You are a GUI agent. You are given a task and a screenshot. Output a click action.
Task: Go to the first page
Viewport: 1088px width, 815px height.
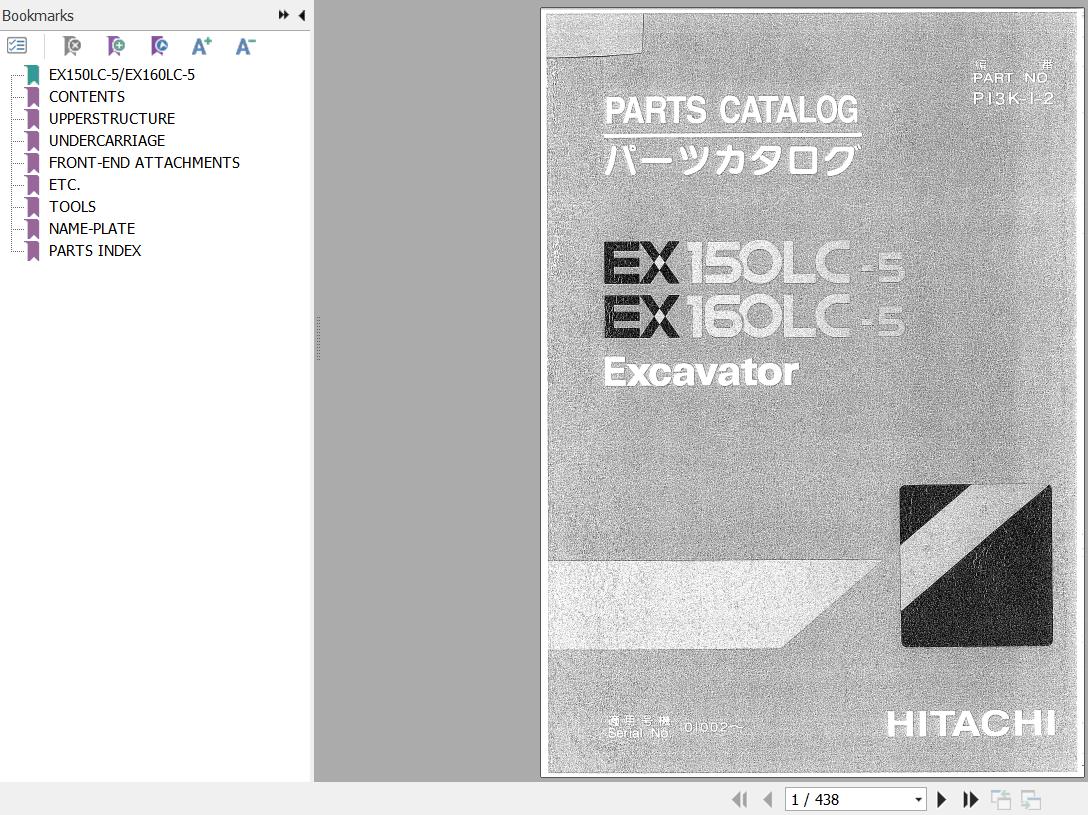[x=740, y=800]
